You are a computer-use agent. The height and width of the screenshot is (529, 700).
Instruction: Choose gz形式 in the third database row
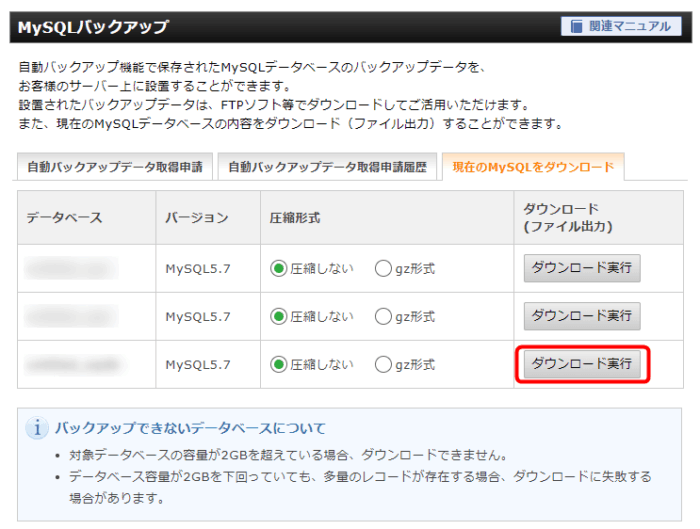pyautogui.click(x=383, y=365)
